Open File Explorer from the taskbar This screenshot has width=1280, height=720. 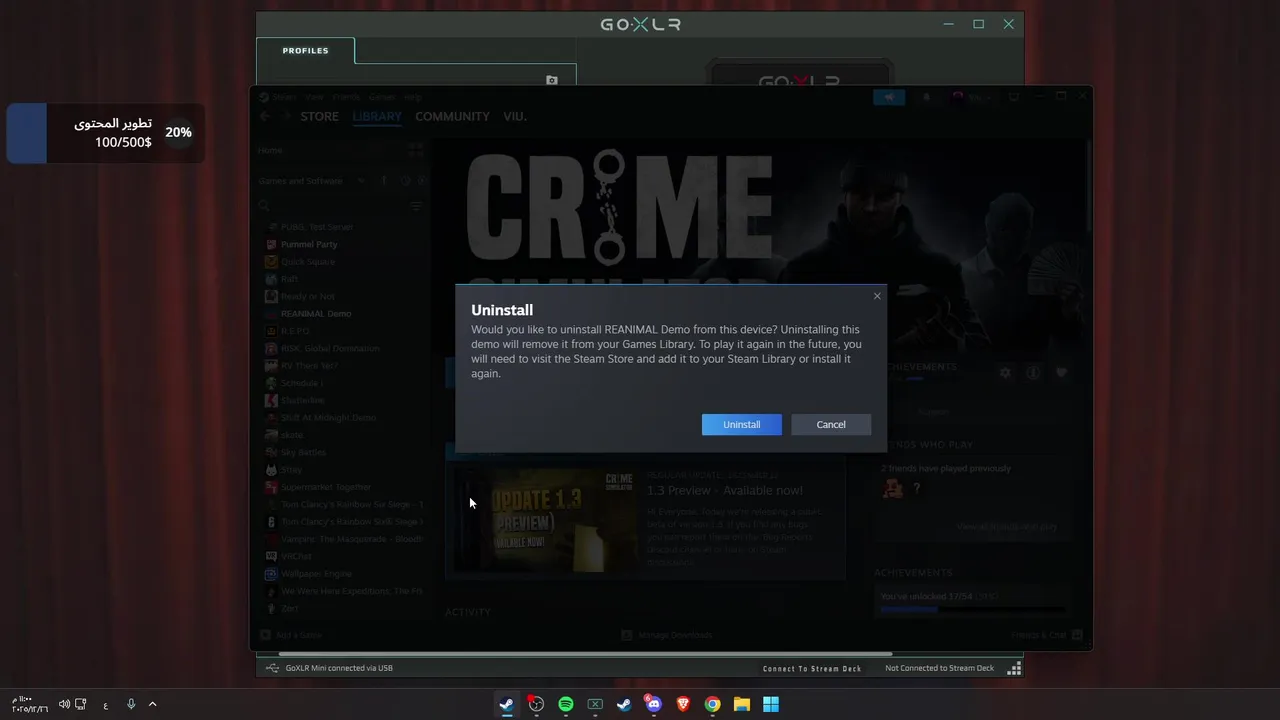[742, 704]
